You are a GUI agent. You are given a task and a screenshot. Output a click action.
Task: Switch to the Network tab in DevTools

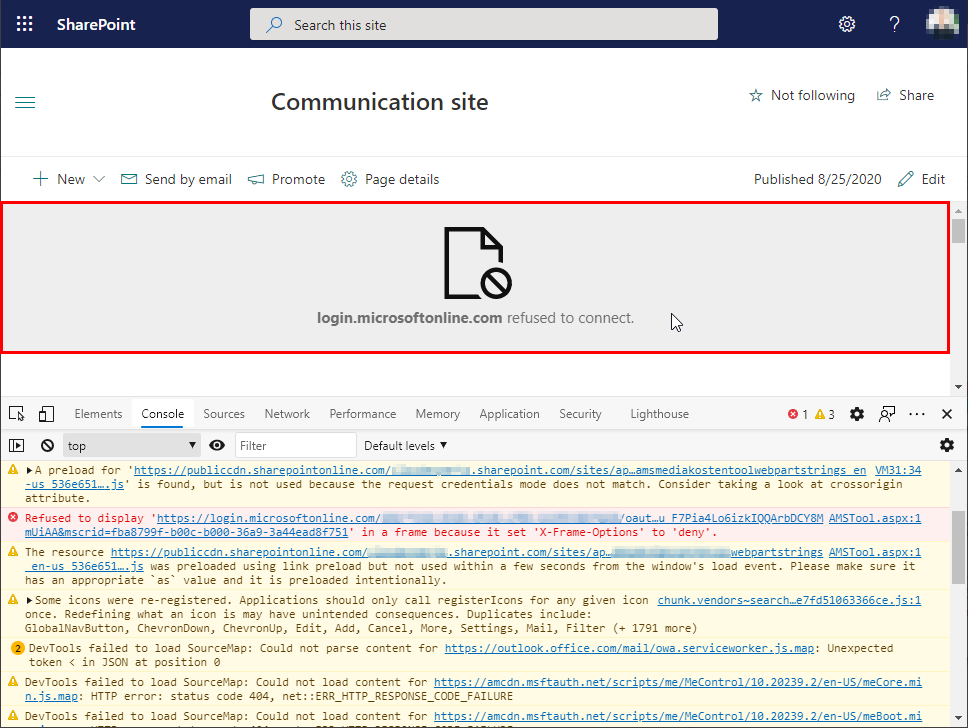click(287, 413)
